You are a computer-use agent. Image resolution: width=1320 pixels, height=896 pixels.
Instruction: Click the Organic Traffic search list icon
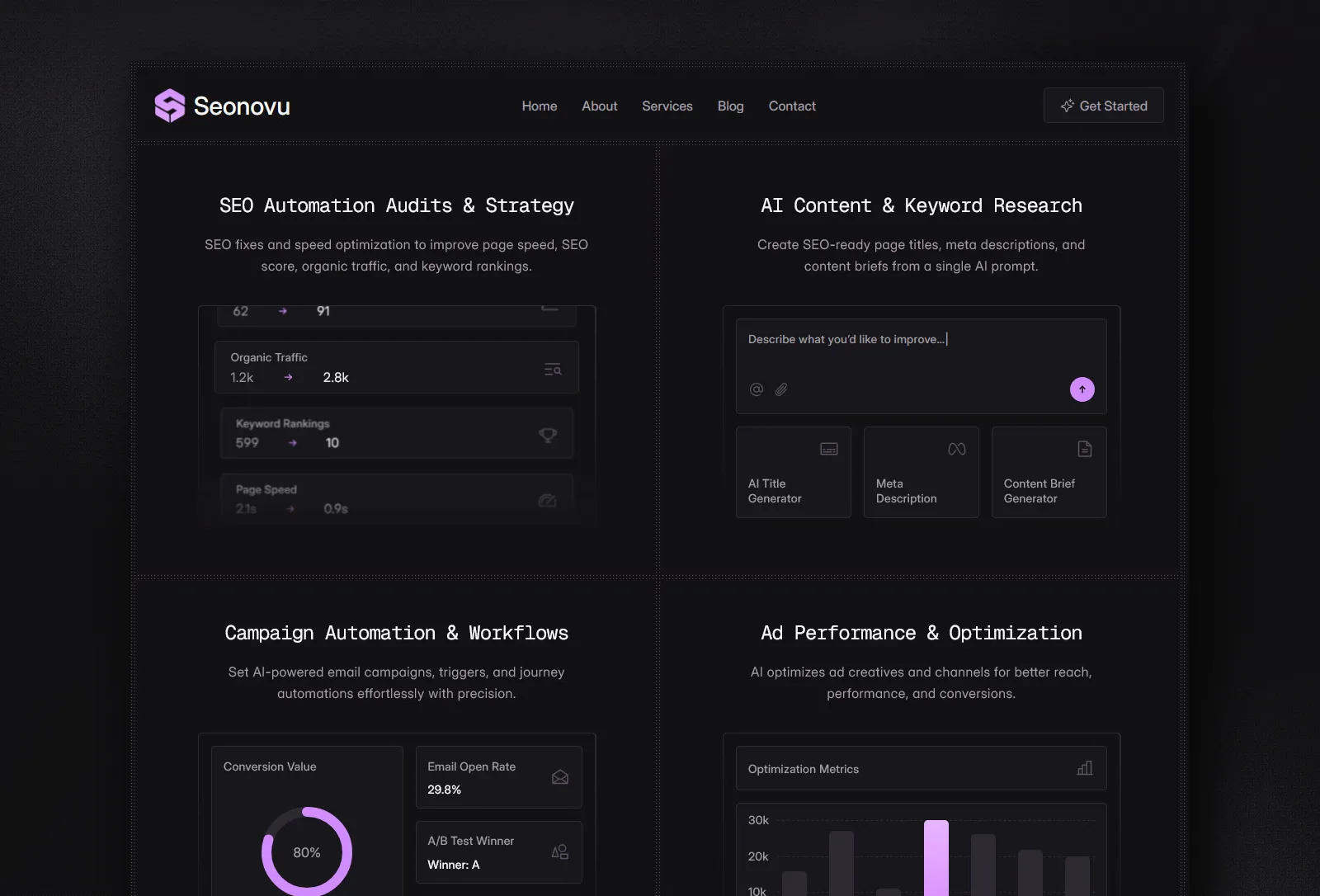pyautogui.click(x=553, y=369)
